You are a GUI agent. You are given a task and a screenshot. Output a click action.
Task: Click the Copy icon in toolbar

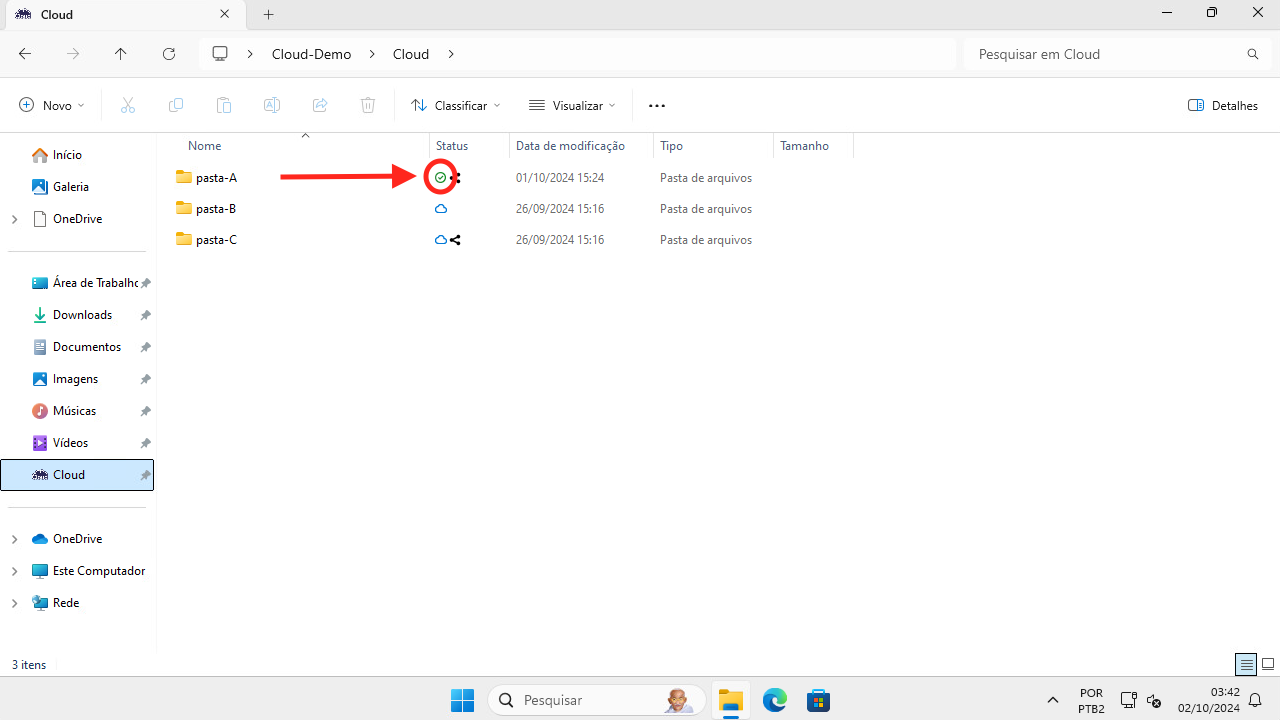click(x=176, y=105)
